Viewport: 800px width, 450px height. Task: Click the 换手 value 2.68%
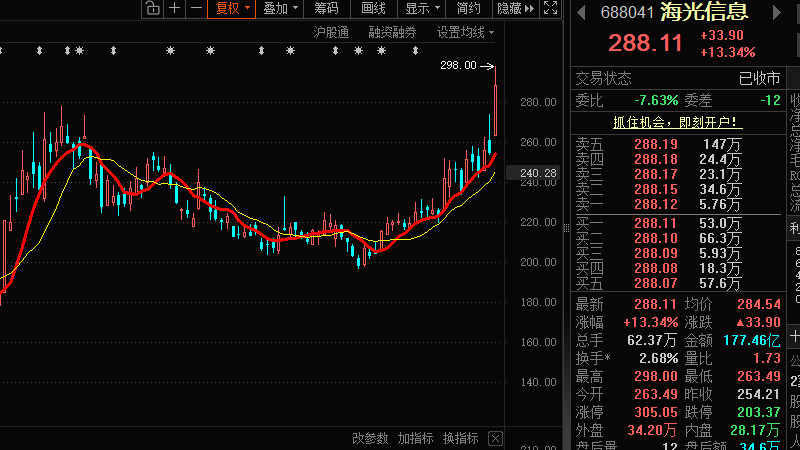658,359
